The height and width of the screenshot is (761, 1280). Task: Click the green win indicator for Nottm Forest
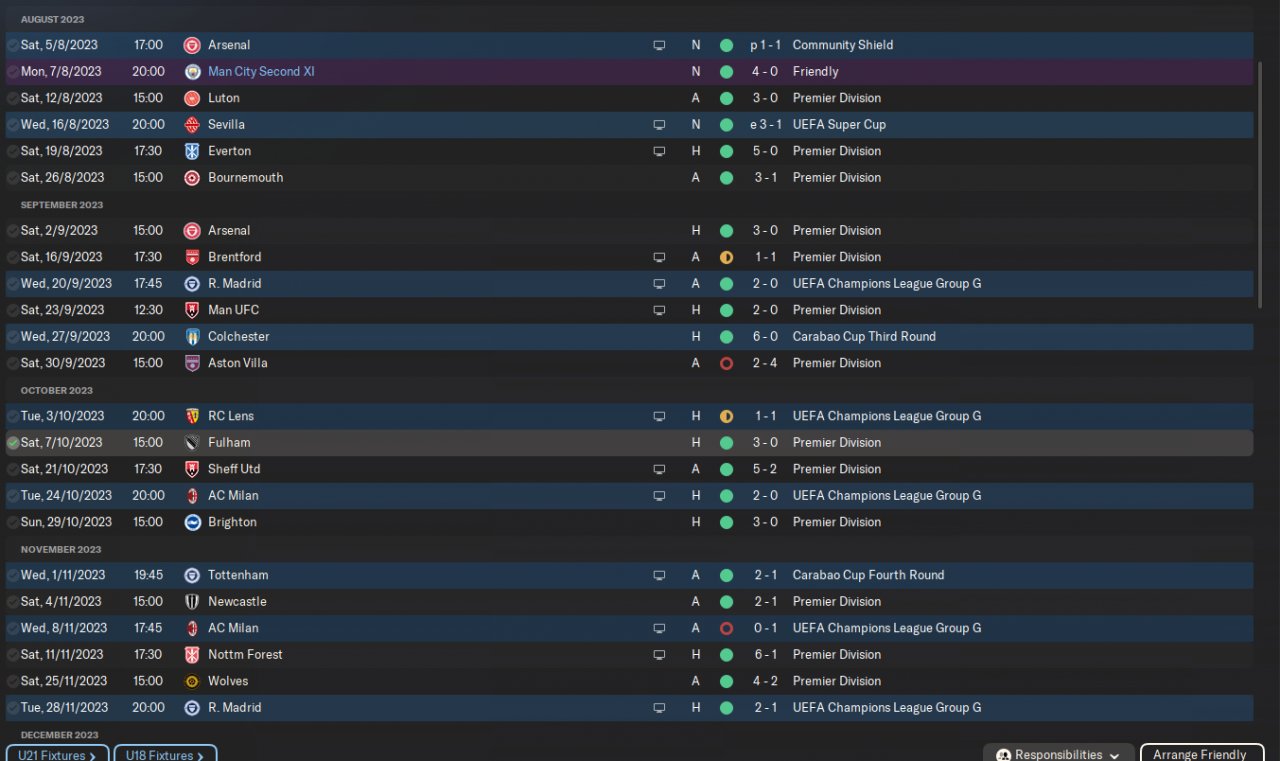pos(726,655)
